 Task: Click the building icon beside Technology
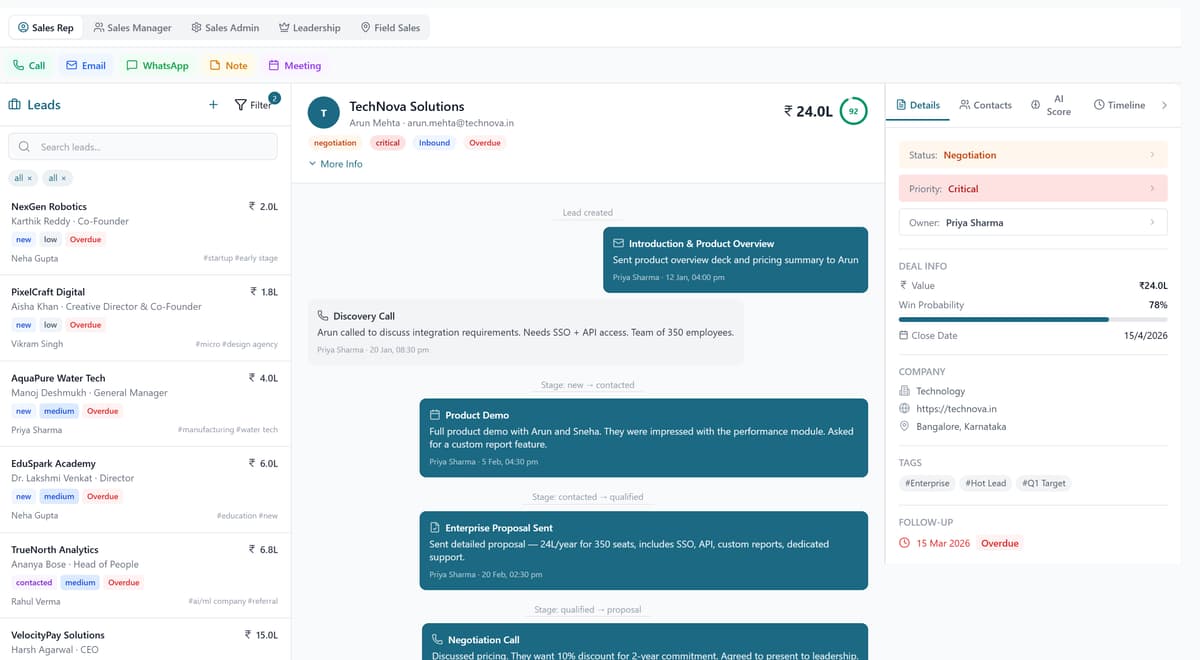click(904, 391)
